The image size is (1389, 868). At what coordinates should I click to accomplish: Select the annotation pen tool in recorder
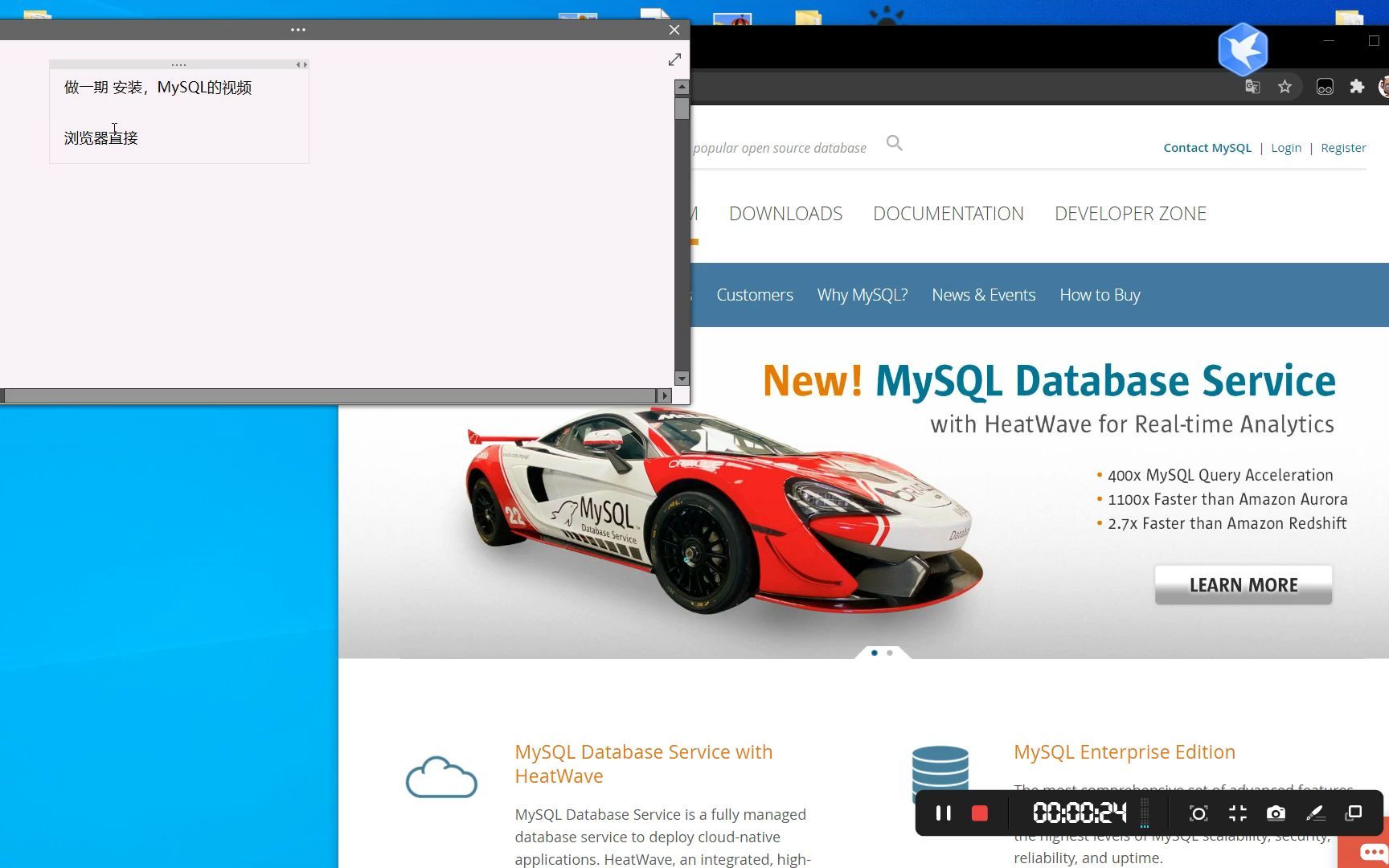[1315, 813]
